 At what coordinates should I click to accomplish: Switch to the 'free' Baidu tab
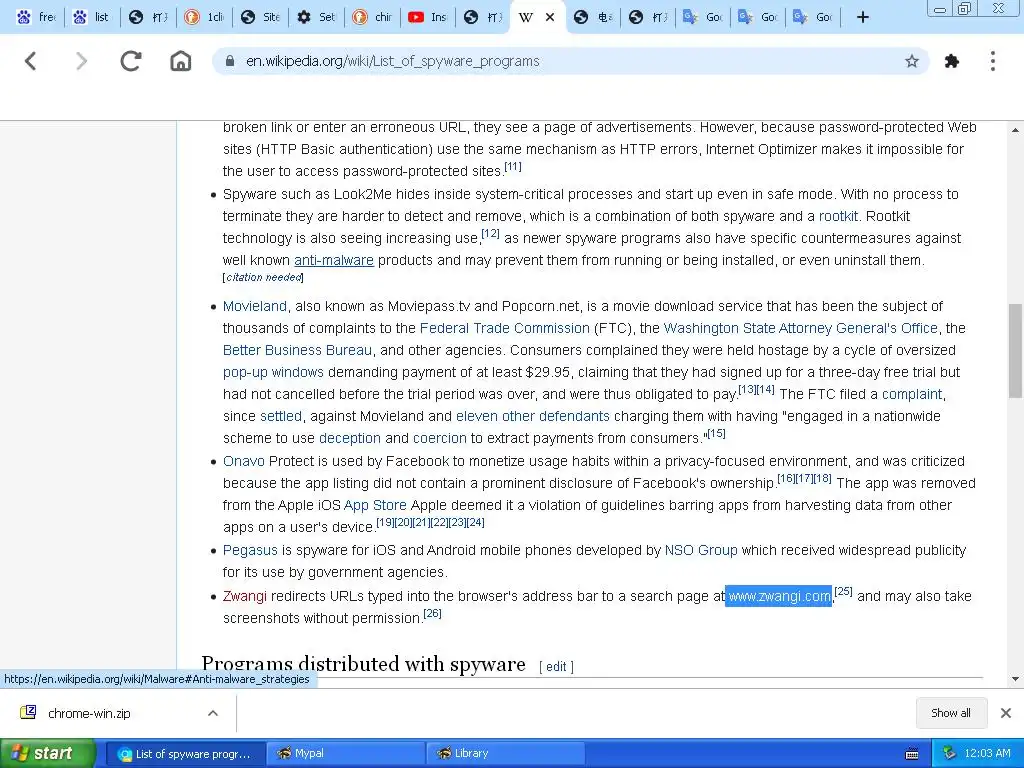(x=37, y=17)
